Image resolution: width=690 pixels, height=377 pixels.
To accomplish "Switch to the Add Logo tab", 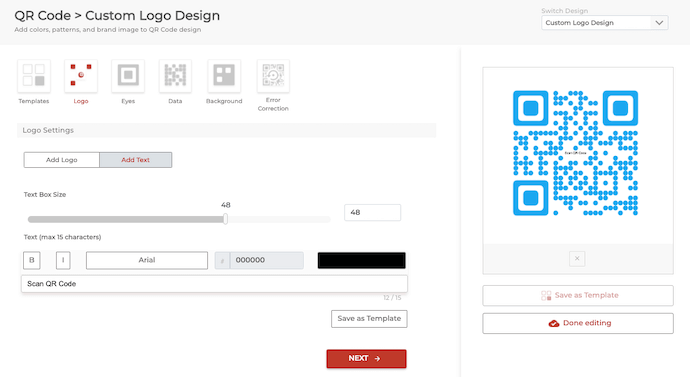I will 62,160.
